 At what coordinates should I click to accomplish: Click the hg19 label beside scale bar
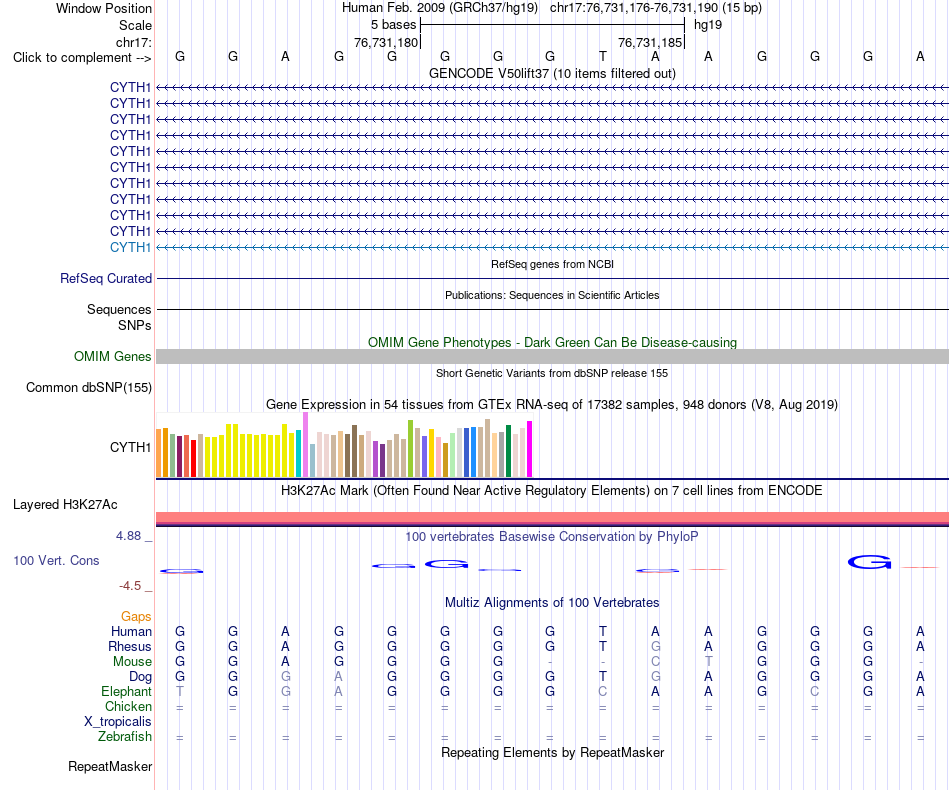(x=708, y=25)
